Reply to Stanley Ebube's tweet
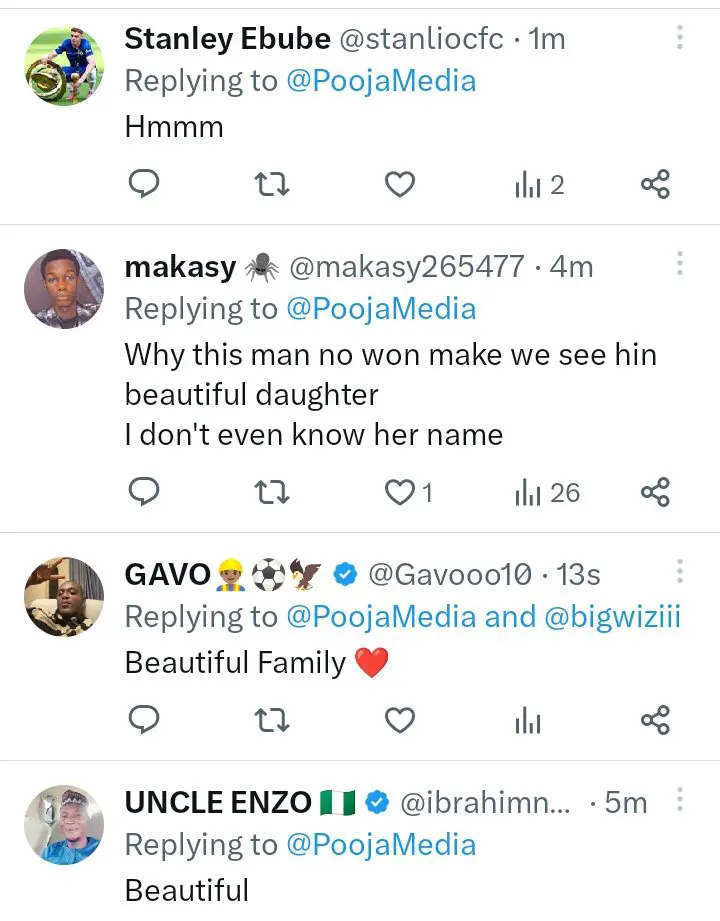 145,184
